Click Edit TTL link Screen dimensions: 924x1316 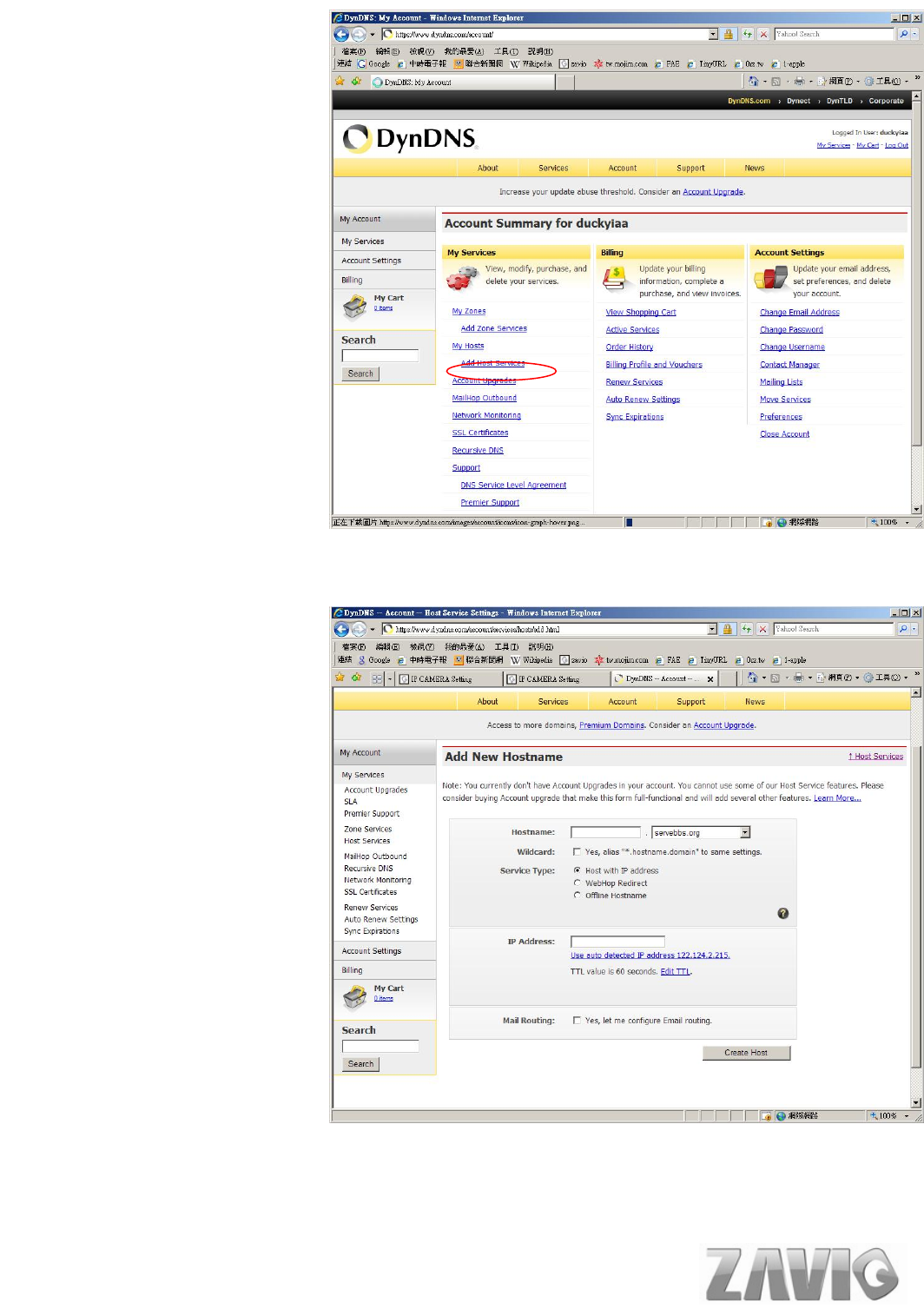coord(676,972)
